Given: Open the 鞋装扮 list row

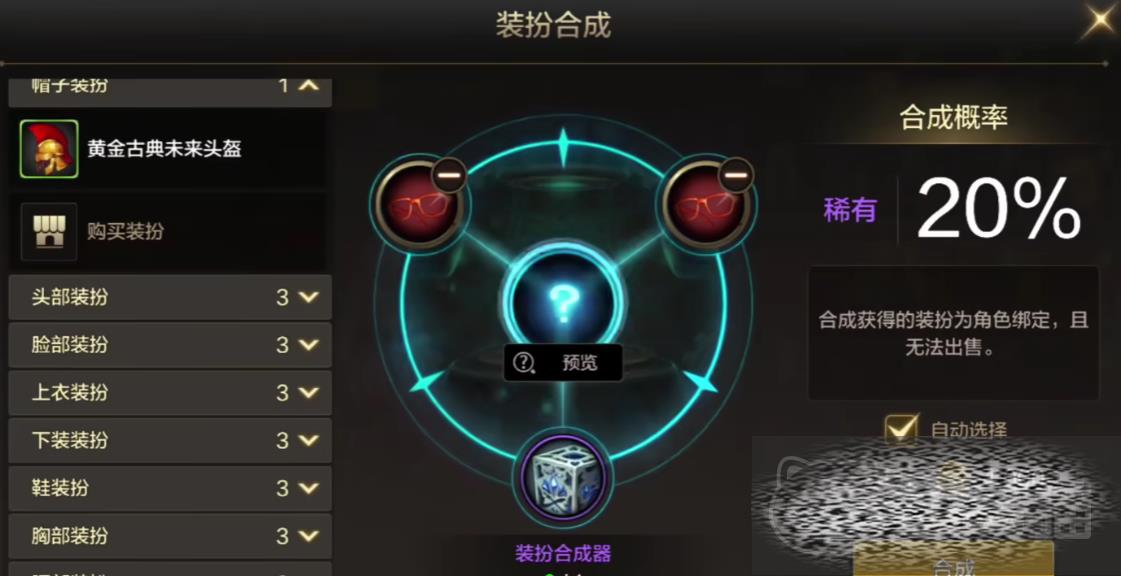Looking at the screenshot, I should 170,489.
